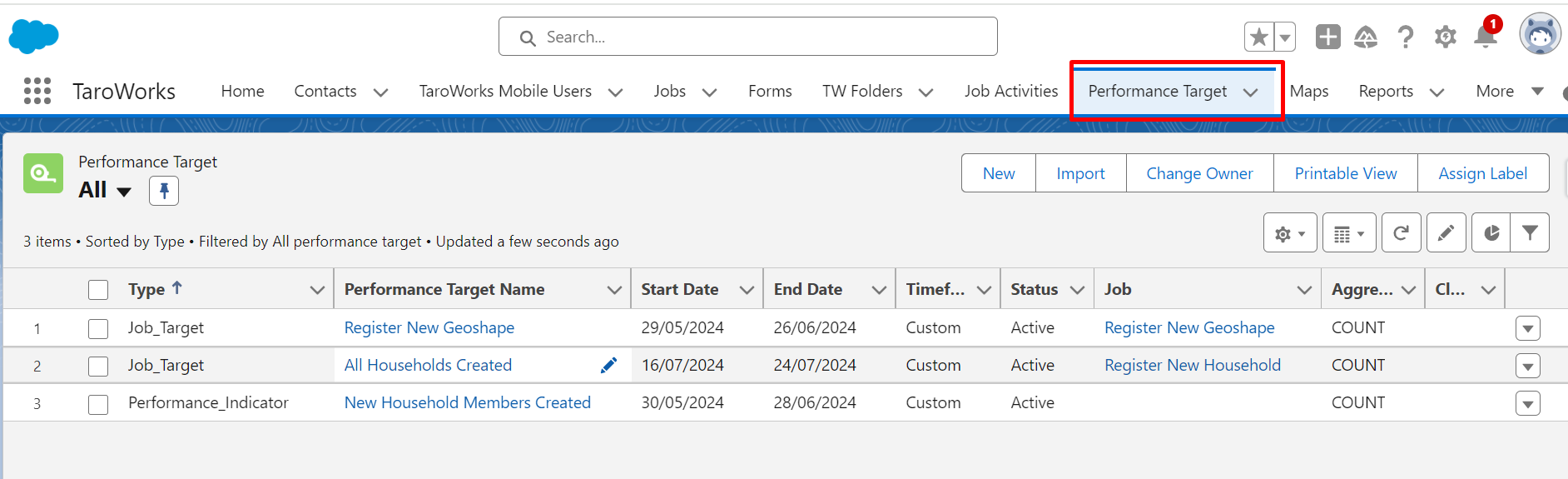Image resolution: width=1568 pixels, height=479 pixels.
Task: Open the Setup gear icon
Action: click(1446, 37)
